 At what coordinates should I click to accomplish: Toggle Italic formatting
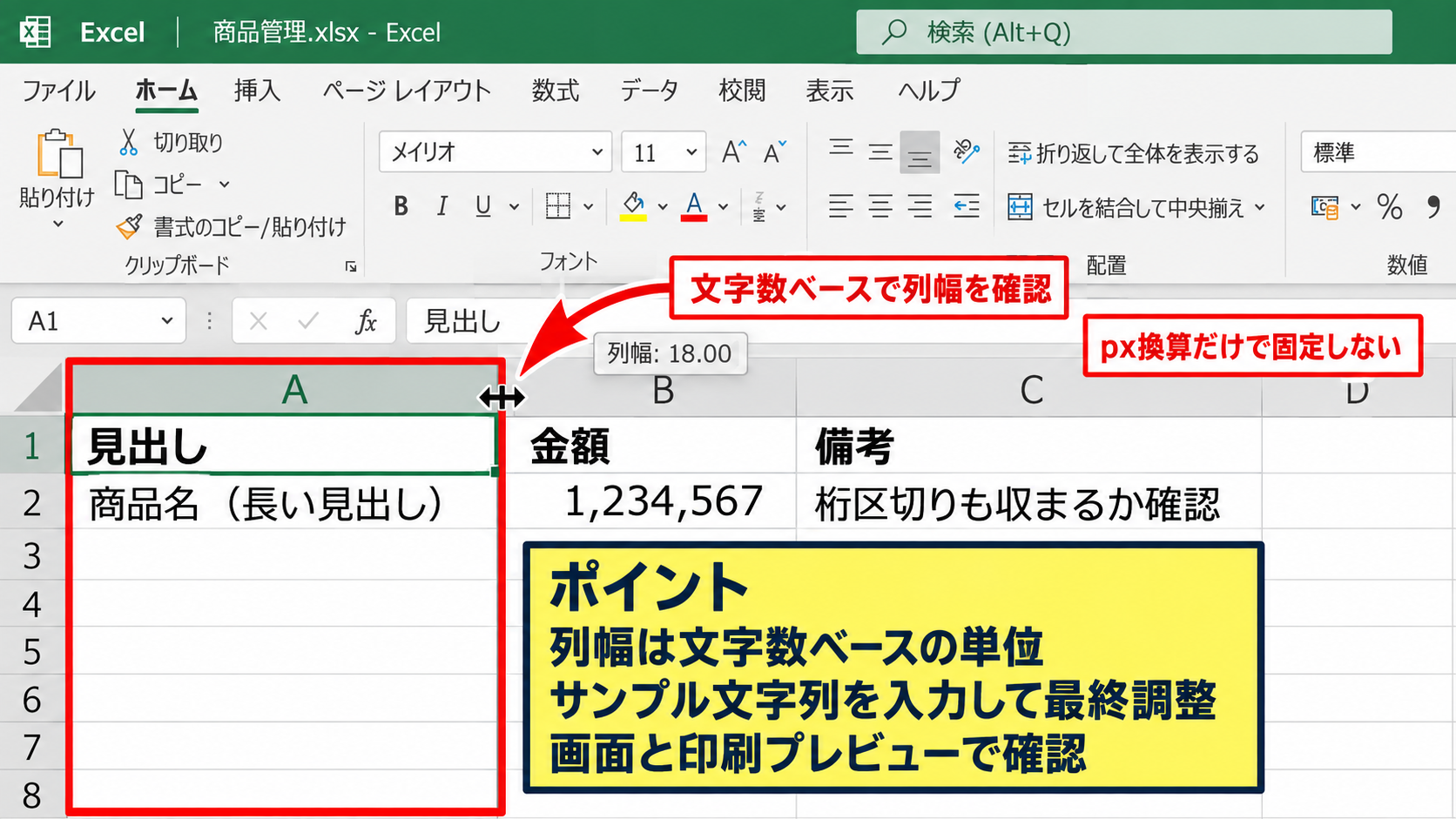point(442,206)
